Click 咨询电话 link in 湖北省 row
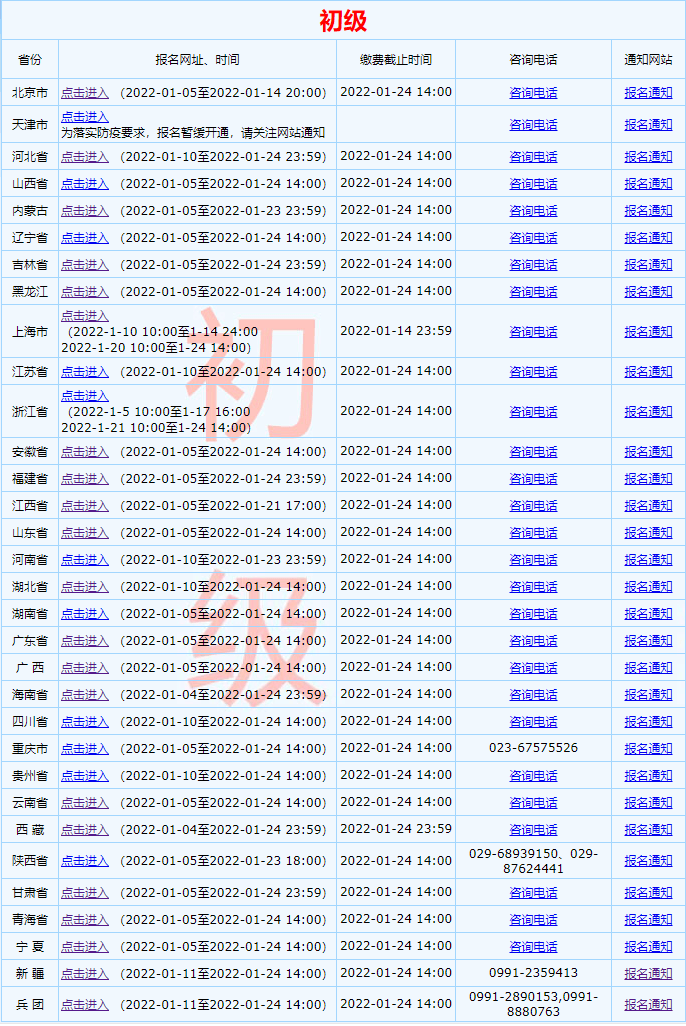The image size is (686, 1026). coord(533,587)
